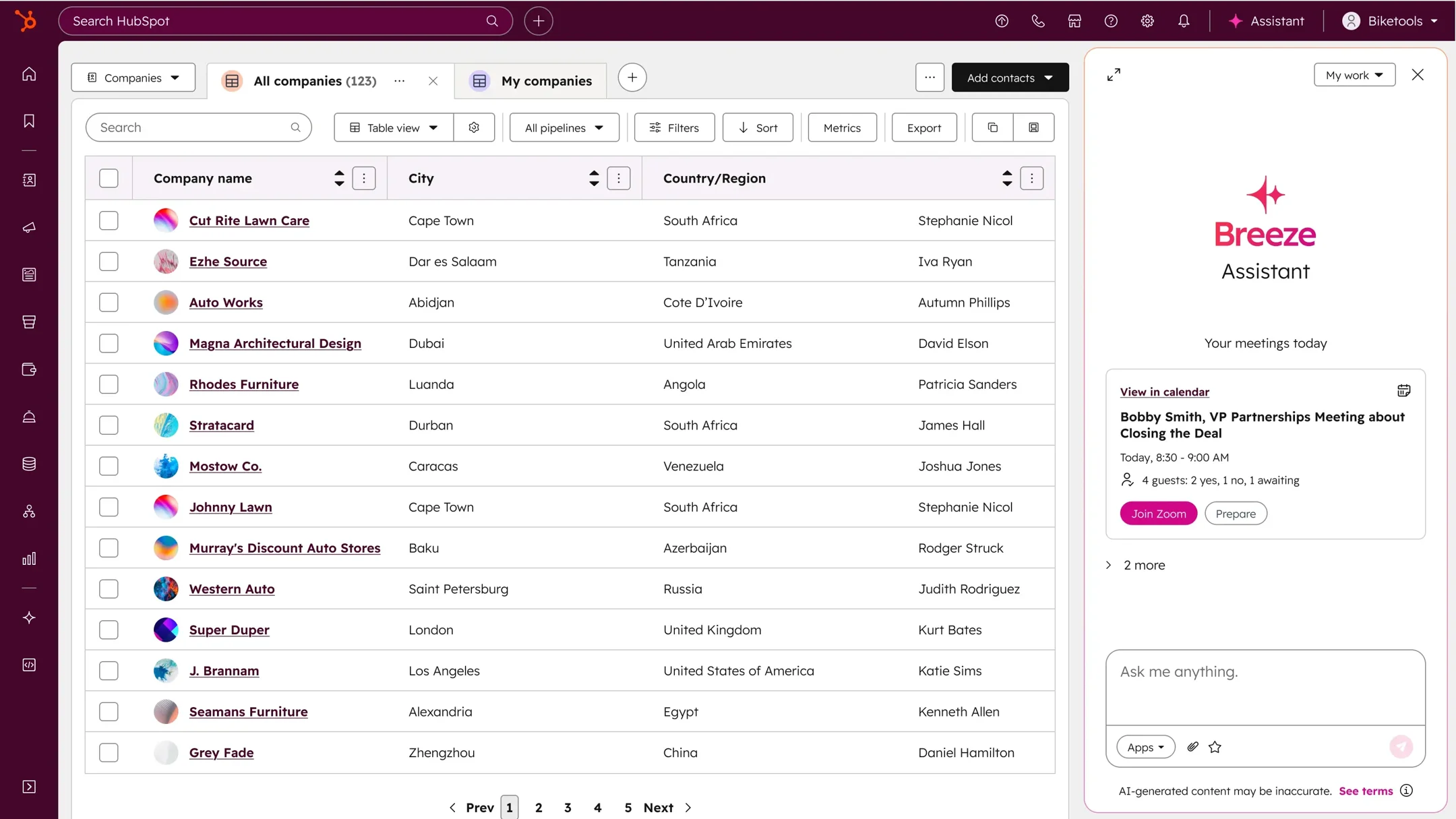The width and height of the screenshot is (1456, 819).
Task: Click the reporting bar-chart icon in sidebar
Action: [28, 558]
